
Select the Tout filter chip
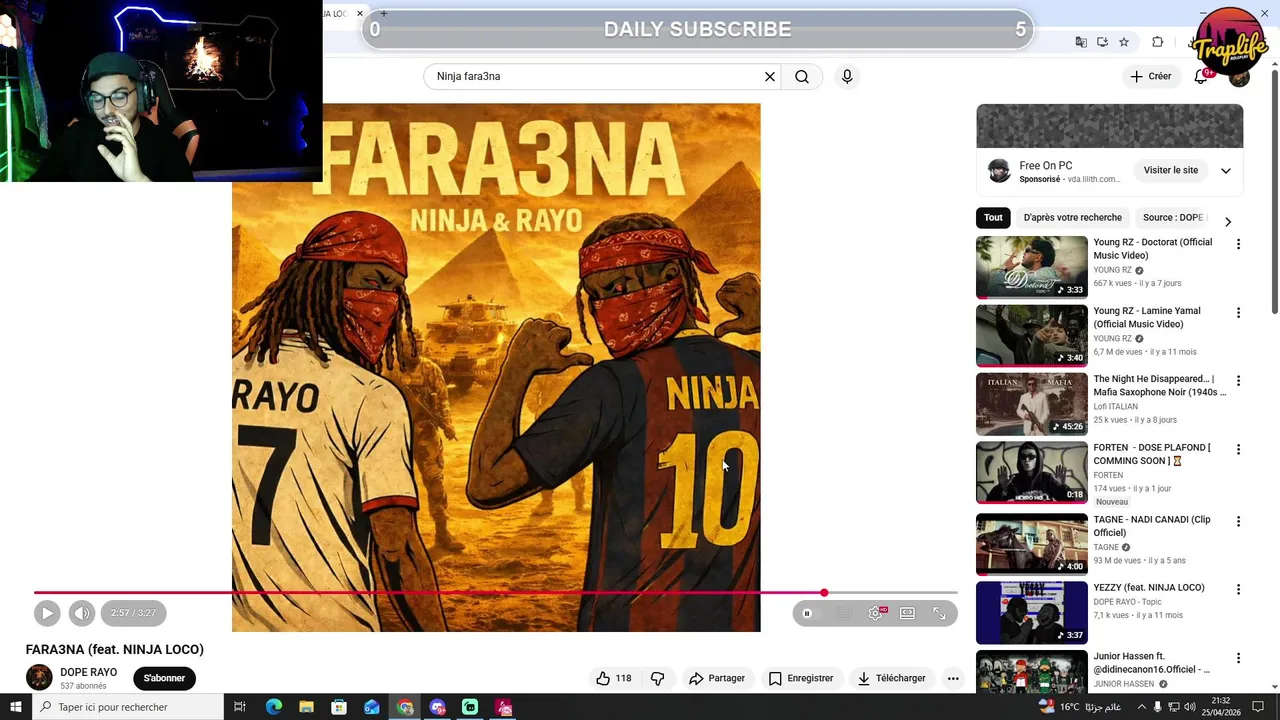tap(993, 217)
